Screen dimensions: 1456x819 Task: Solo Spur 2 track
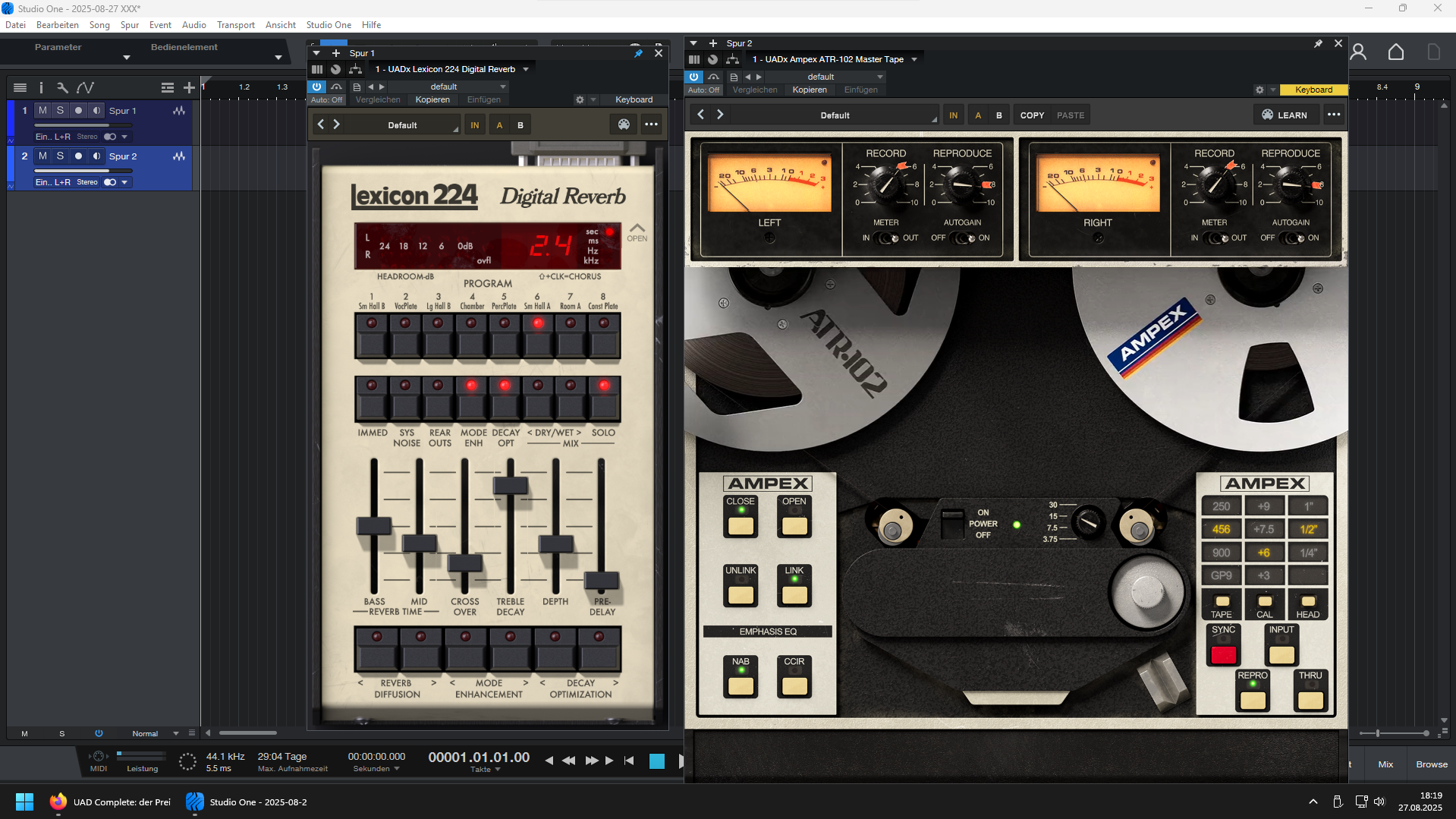pyautogui.click(x=60, y=156)
